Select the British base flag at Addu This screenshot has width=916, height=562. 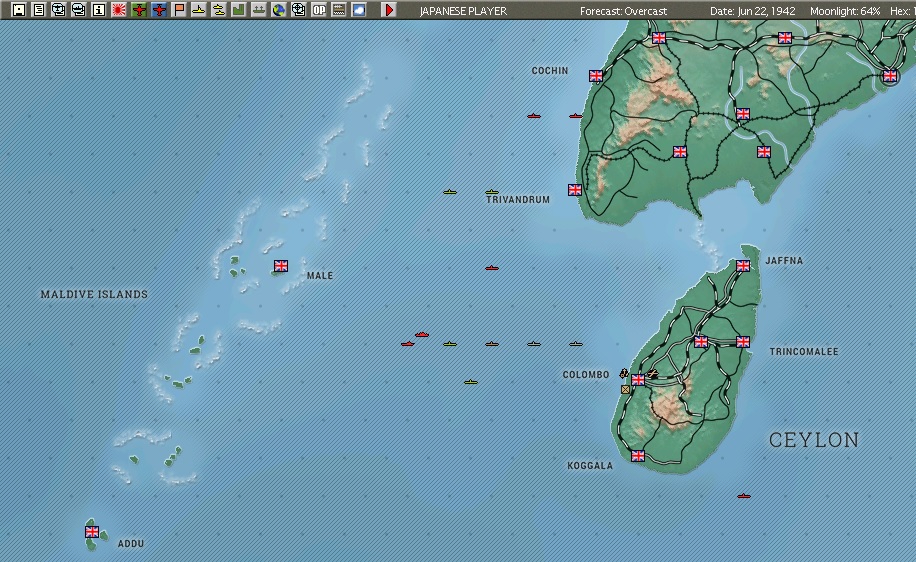(x=92, y=532)
